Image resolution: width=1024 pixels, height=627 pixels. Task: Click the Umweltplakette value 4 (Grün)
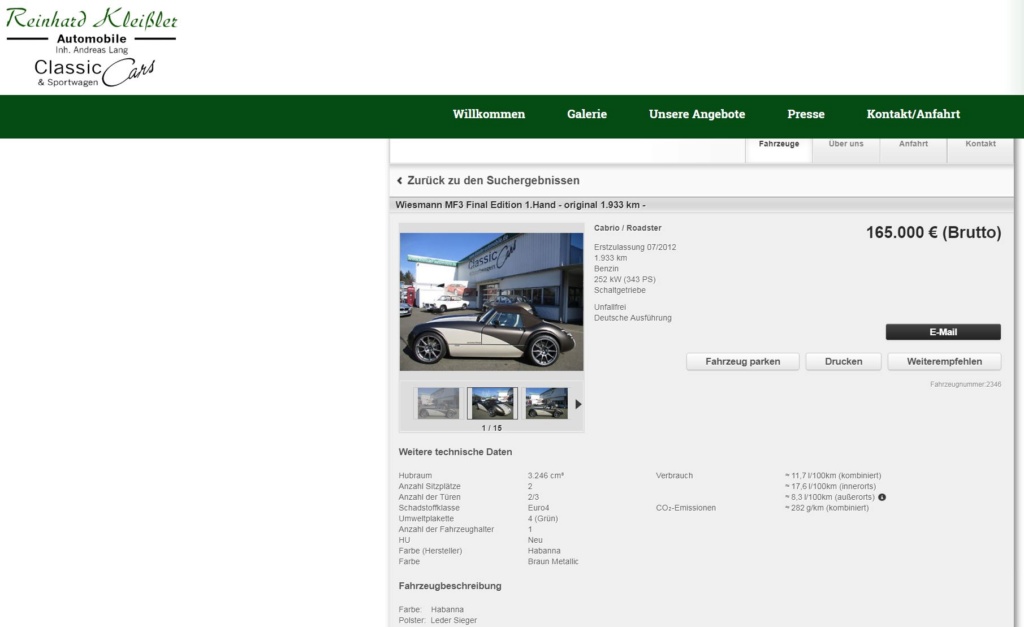[x=543, y=519]
